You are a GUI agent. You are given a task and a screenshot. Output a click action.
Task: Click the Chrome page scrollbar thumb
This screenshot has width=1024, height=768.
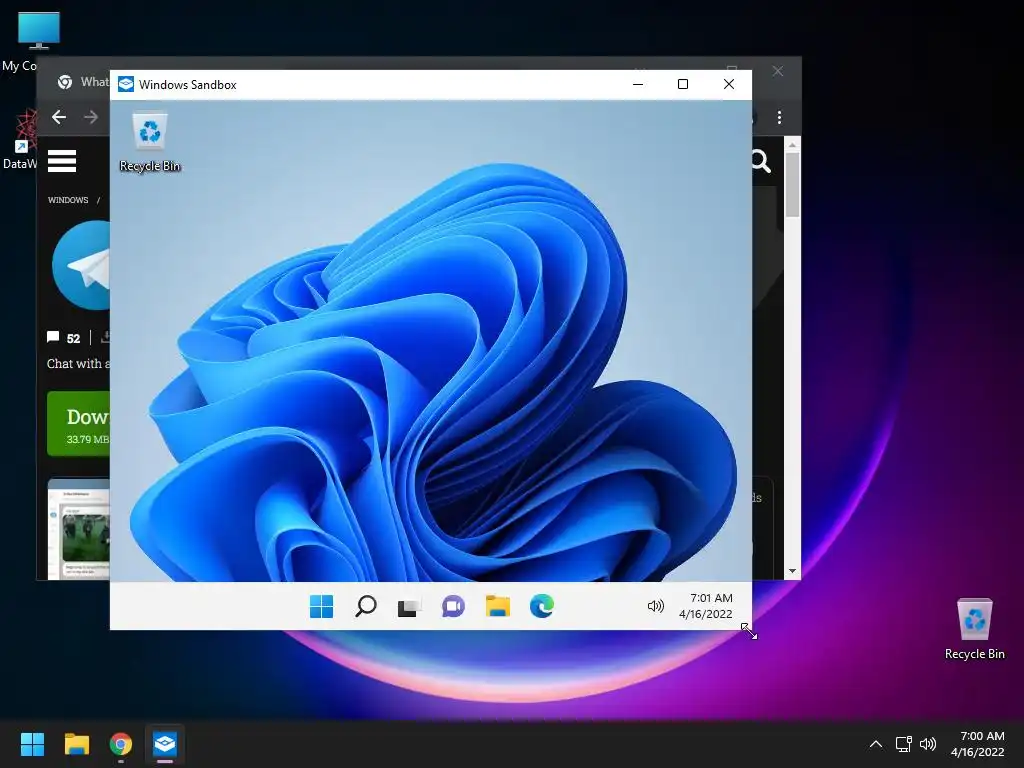coord(792,185)
